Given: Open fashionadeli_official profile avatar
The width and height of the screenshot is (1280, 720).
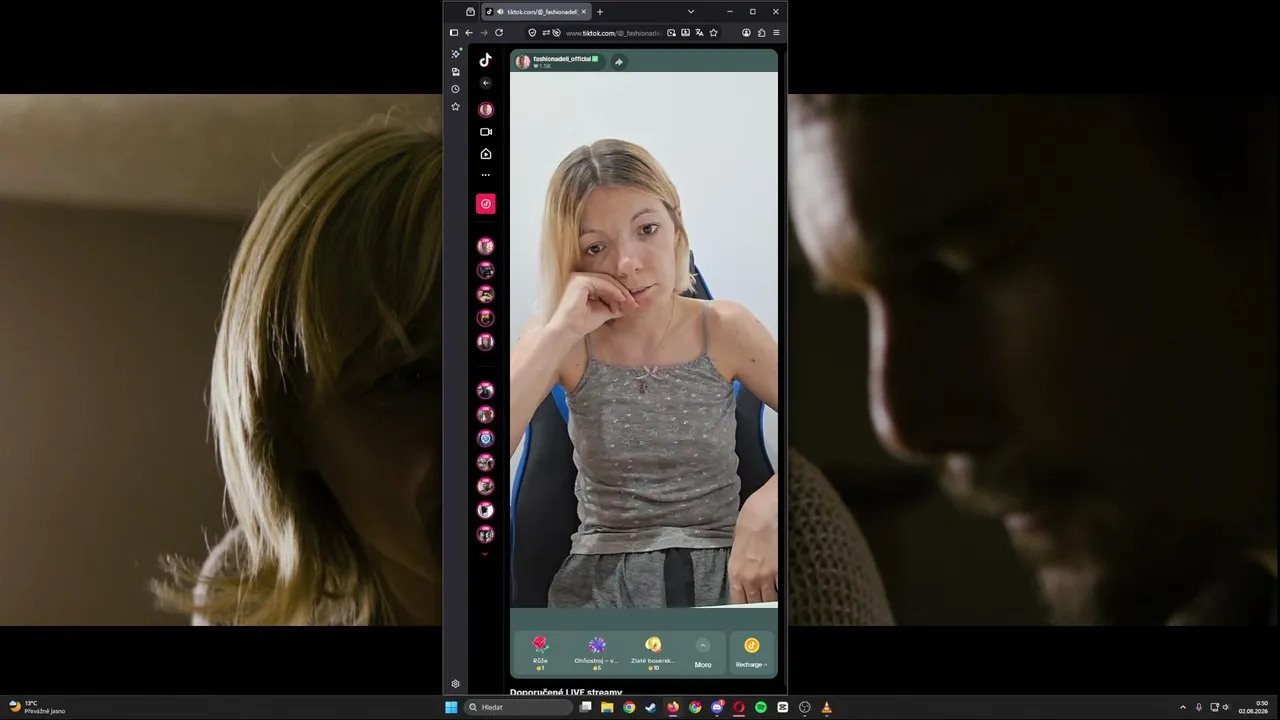Looking at the screenshot, I should coord(523,62).
